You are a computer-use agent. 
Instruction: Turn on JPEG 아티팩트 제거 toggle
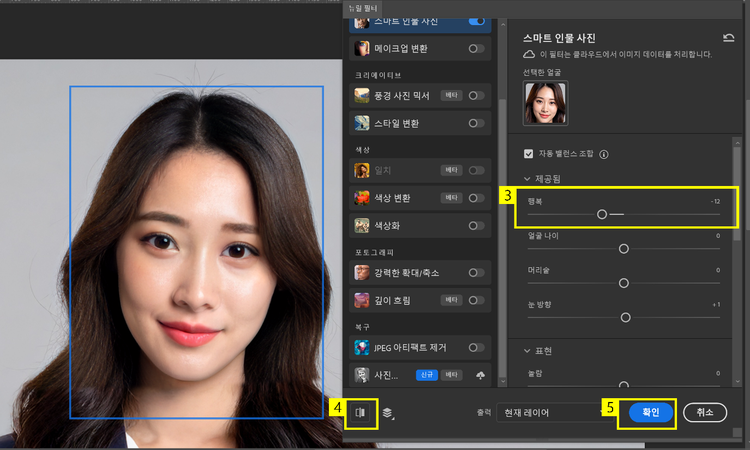(476, 348)
